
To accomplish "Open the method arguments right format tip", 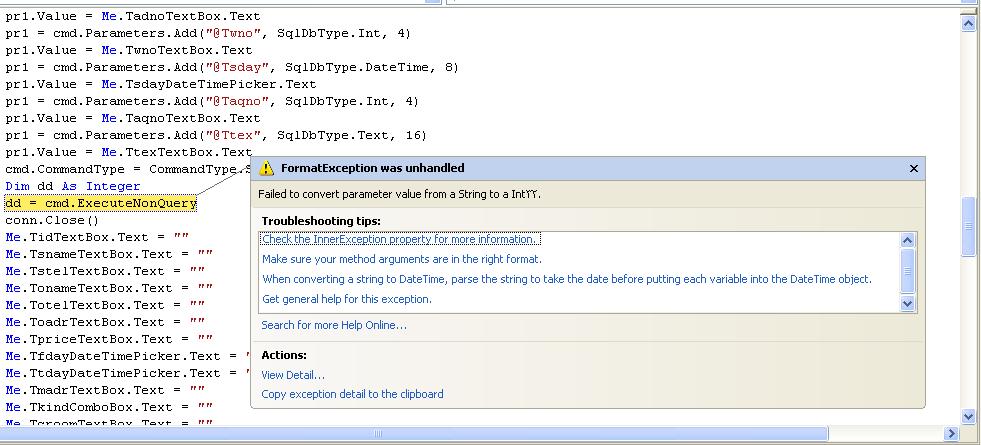I will click(402, 259).
